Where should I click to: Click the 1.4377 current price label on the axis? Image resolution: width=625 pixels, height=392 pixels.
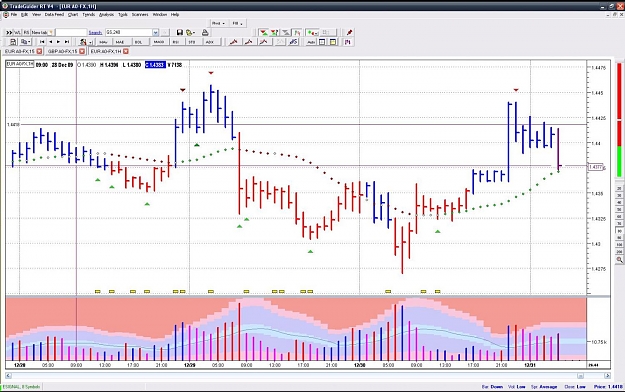596,167
